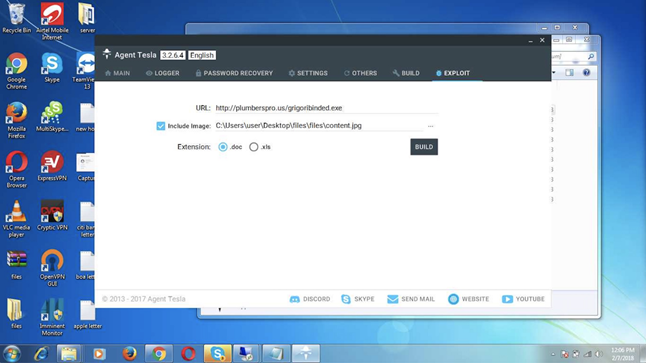
Task: Open the English language selector
Action: [202, 55]
